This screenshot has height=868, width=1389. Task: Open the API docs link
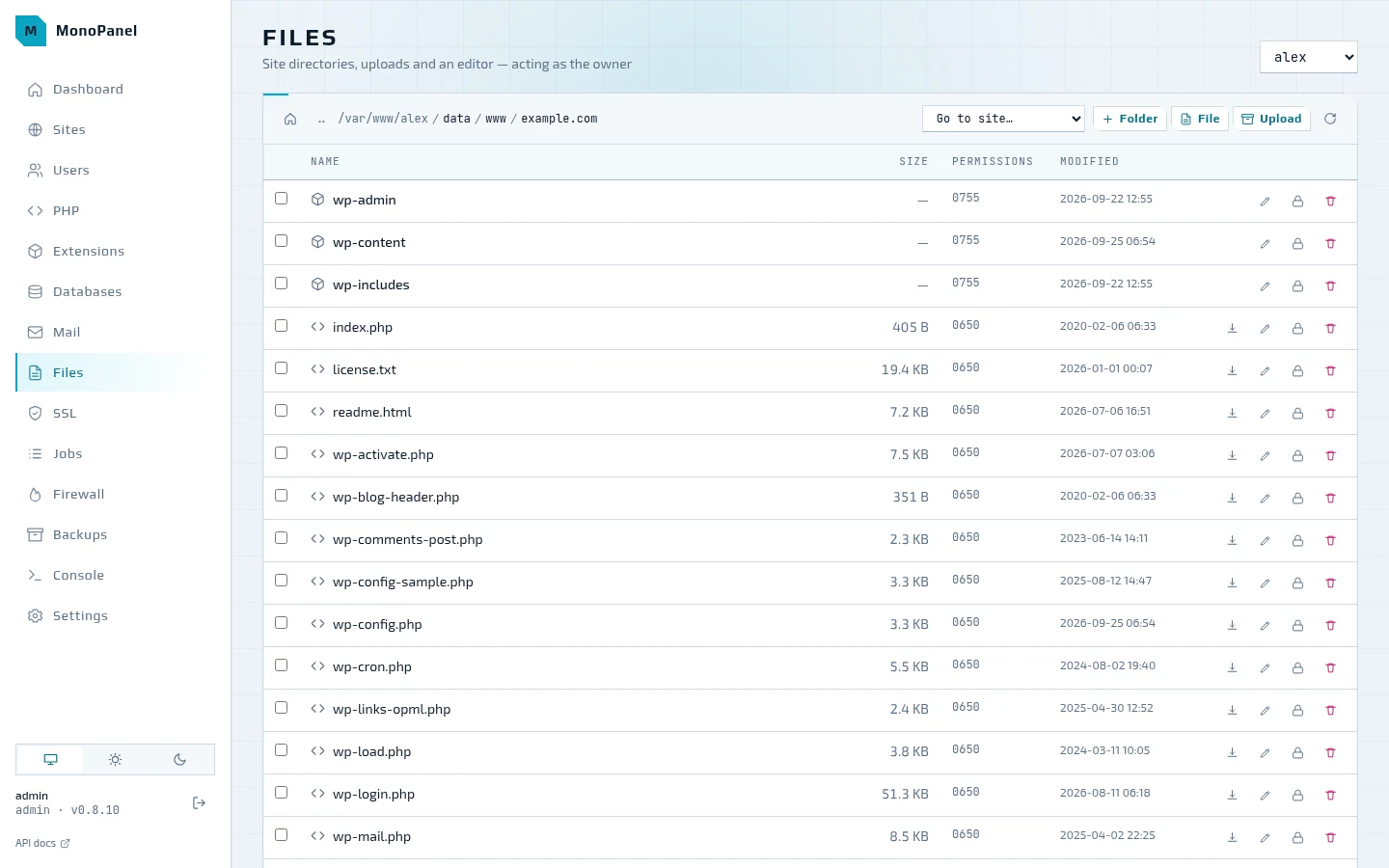click(x=42, y=843)
